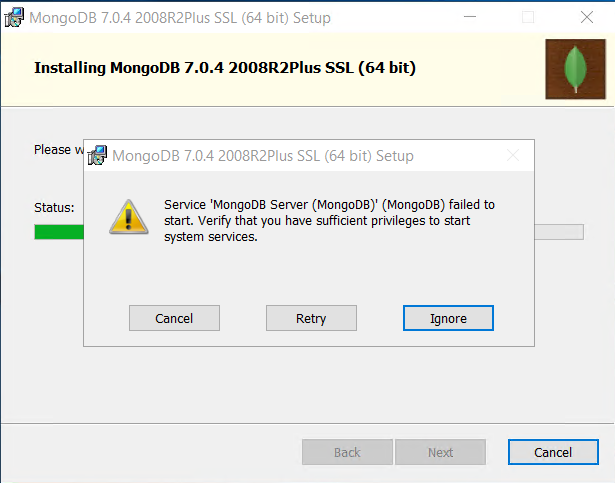Click the yellow warning triangle icon
This screenshot has width=615, height=483.
[127, 217]
